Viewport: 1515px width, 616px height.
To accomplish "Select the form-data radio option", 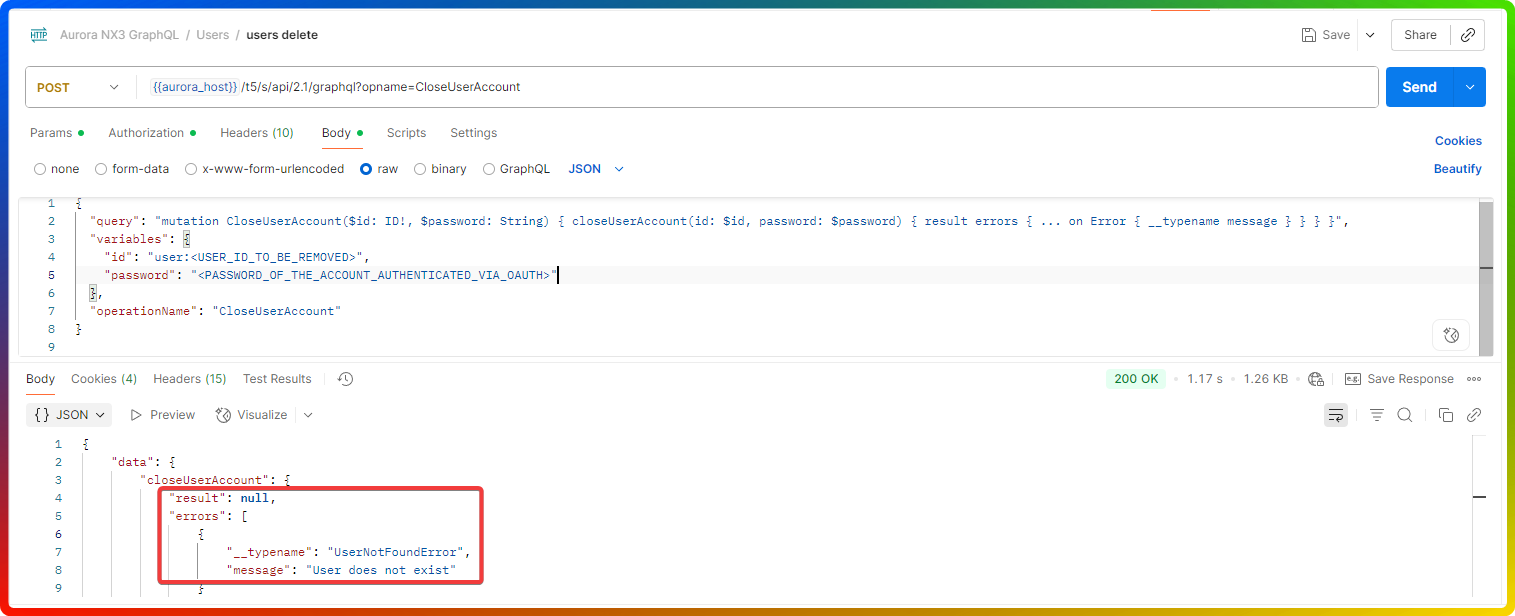I will pyautogui.click(x=101, y=169).
